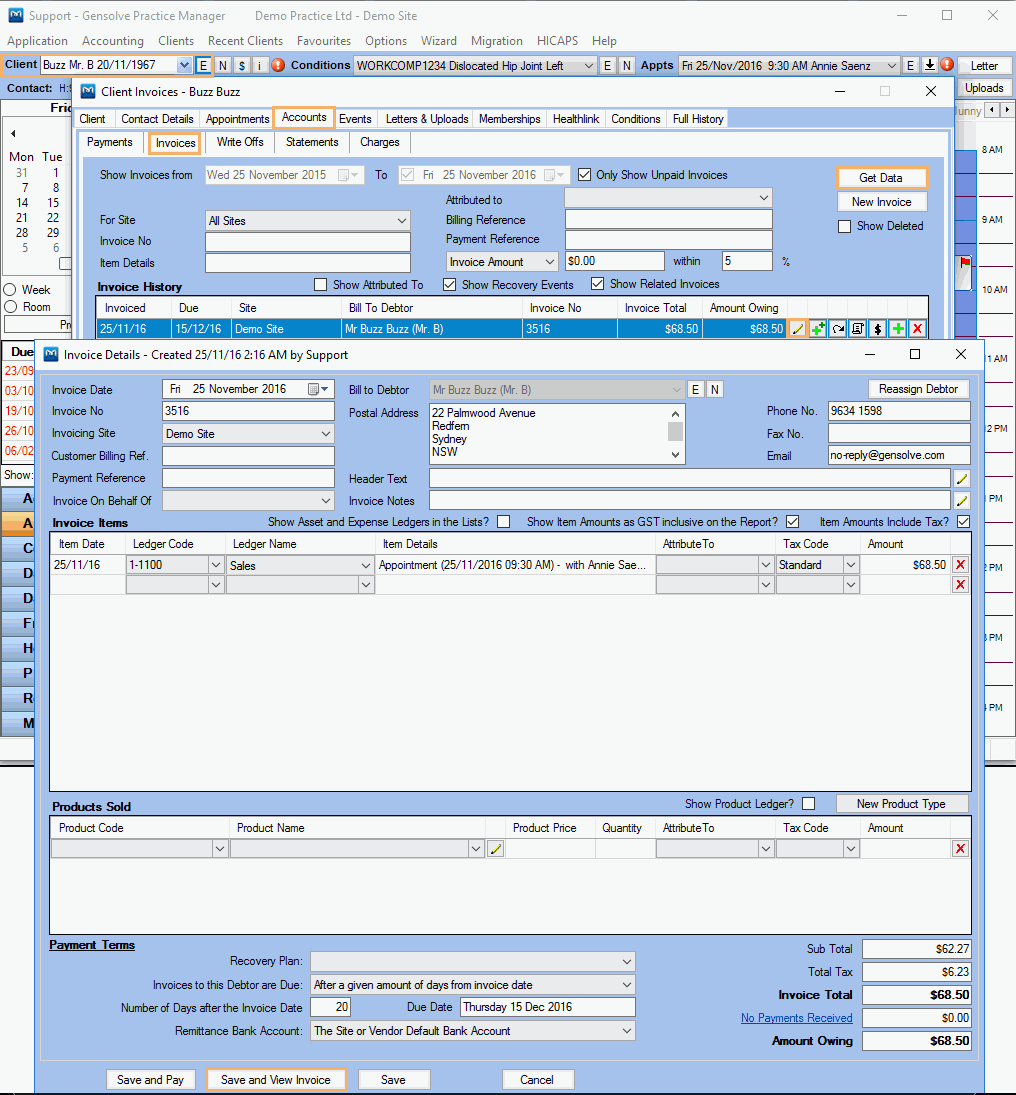The height and width of the screenshot is (1095, 1016).
Task: Click the pencil icon in Products Sold row
Action: 496,849
